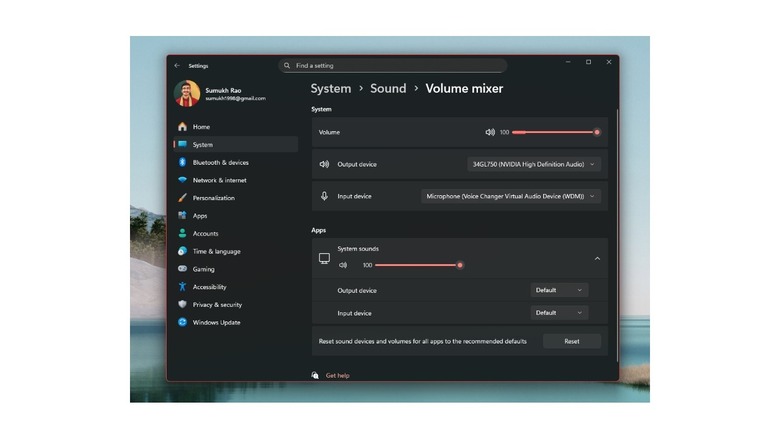Select Accessibility in the sidebar

pos(209,287)
